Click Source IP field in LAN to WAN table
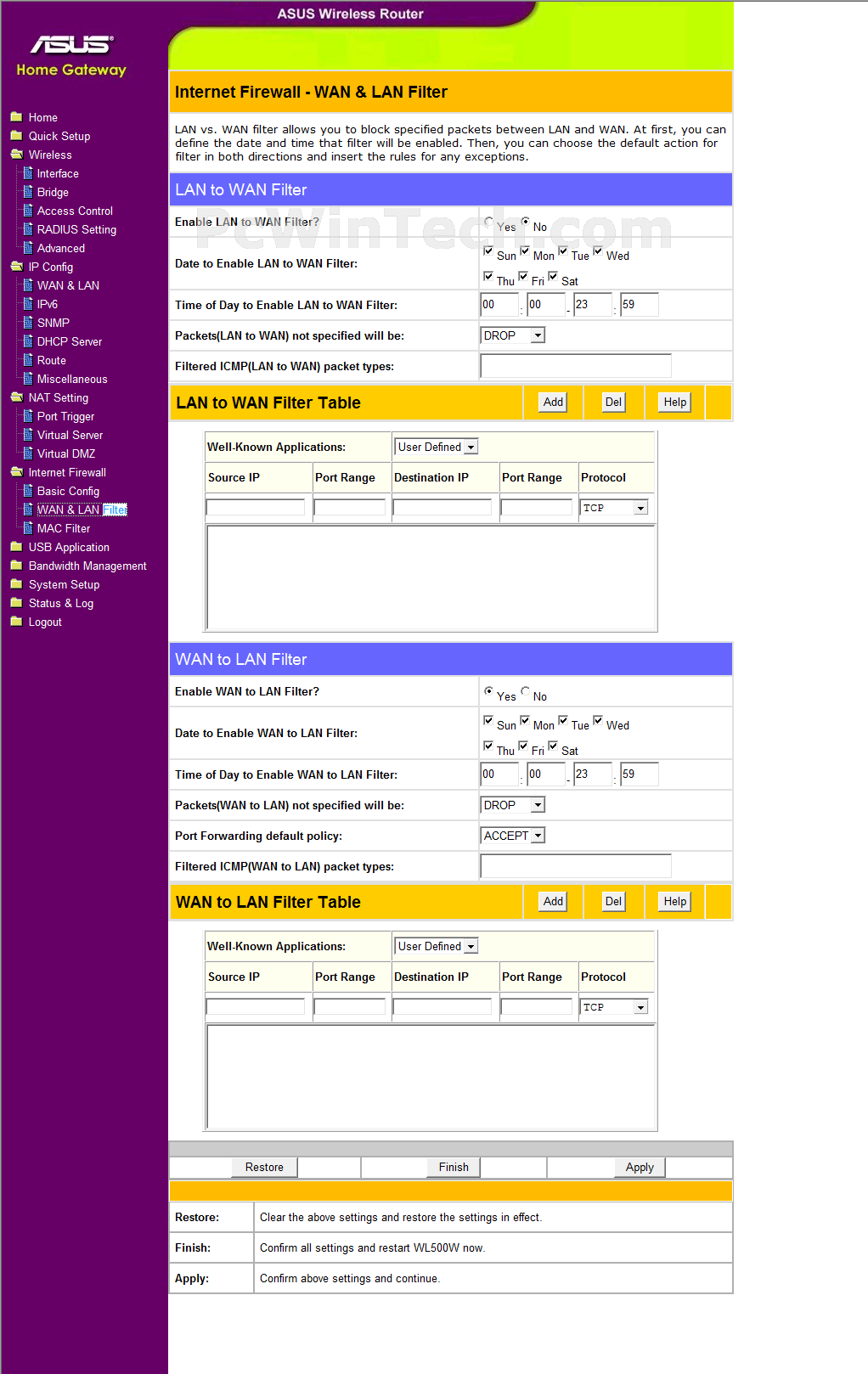The image size is (868, 1374). (x=256, y=508)
